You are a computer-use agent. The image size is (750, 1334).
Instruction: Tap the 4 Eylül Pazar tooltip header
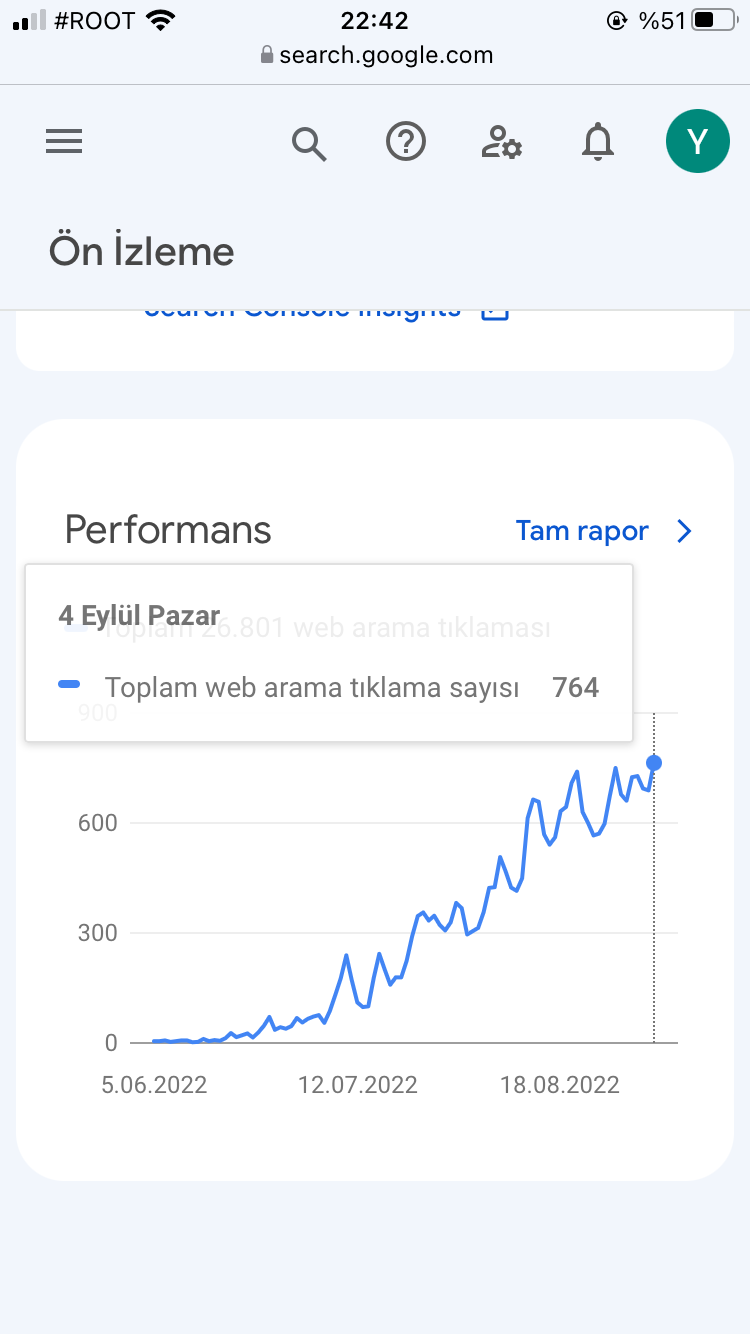139,615
